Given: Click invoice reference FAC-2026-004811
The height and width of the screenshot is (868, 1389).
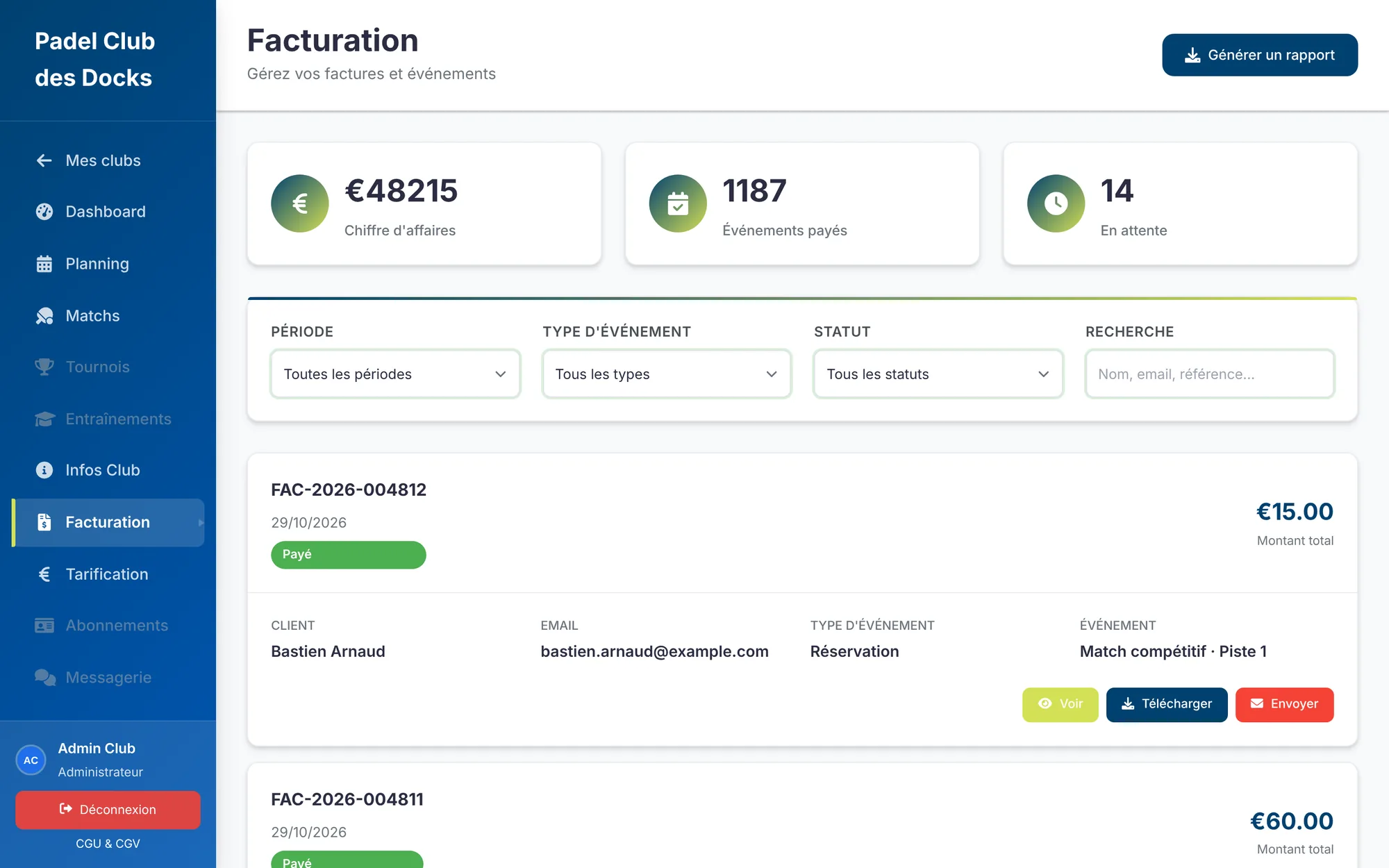Looking at the screenshot, I should [x=347, y=799].
